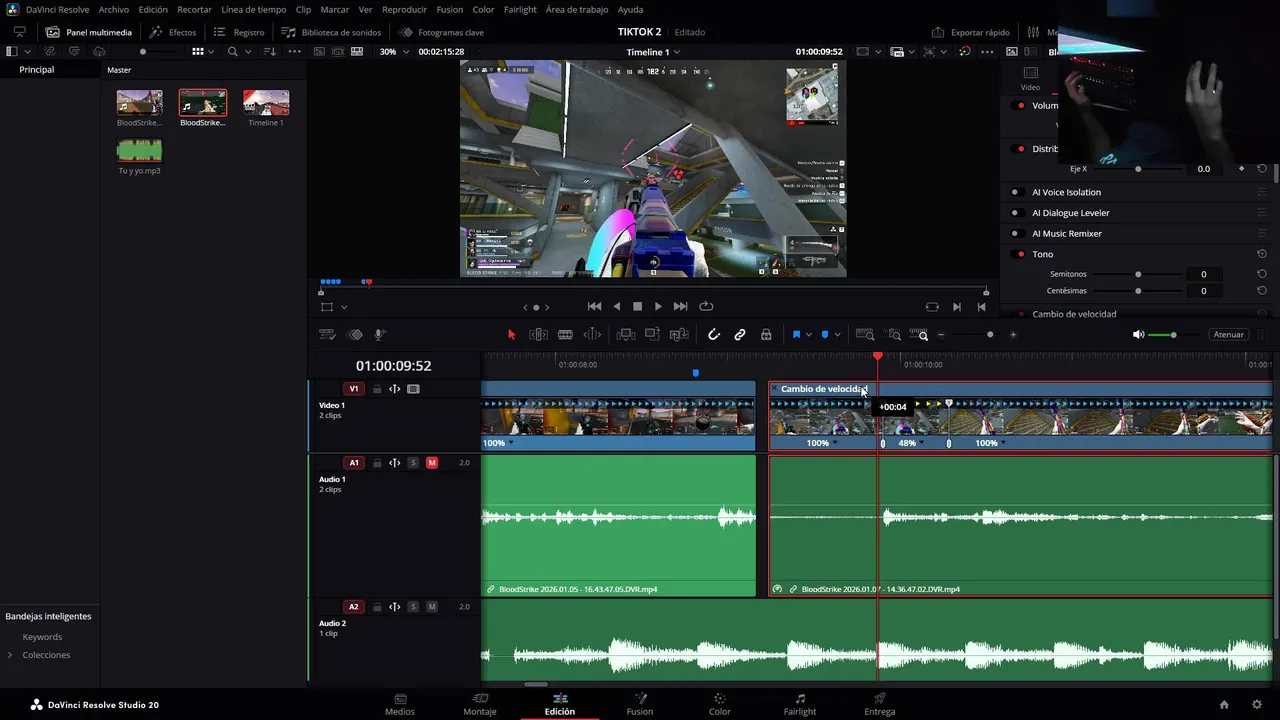Toggle the linked selection chain icon

(x=740, y=335)
